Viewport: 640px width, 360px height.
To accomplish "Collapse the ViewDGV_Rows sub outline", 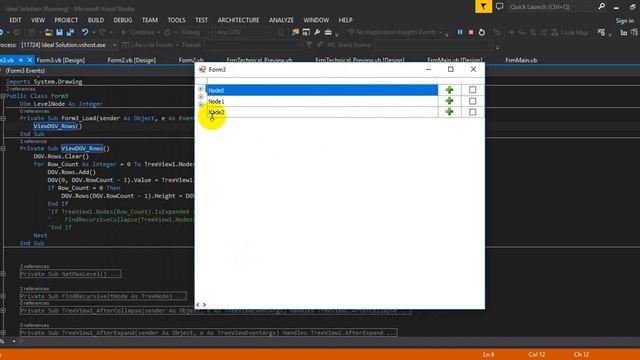I will pos(3,149).
